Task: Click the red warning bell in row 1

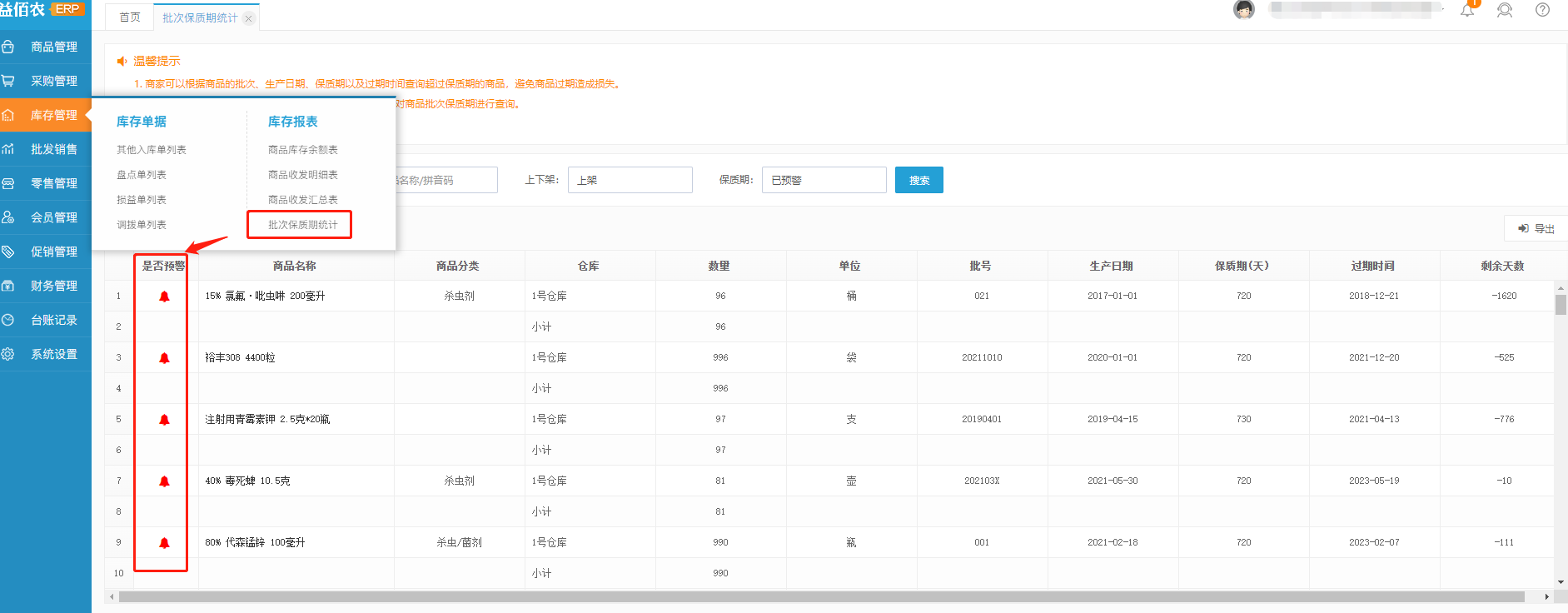Action: pos(164,297)
